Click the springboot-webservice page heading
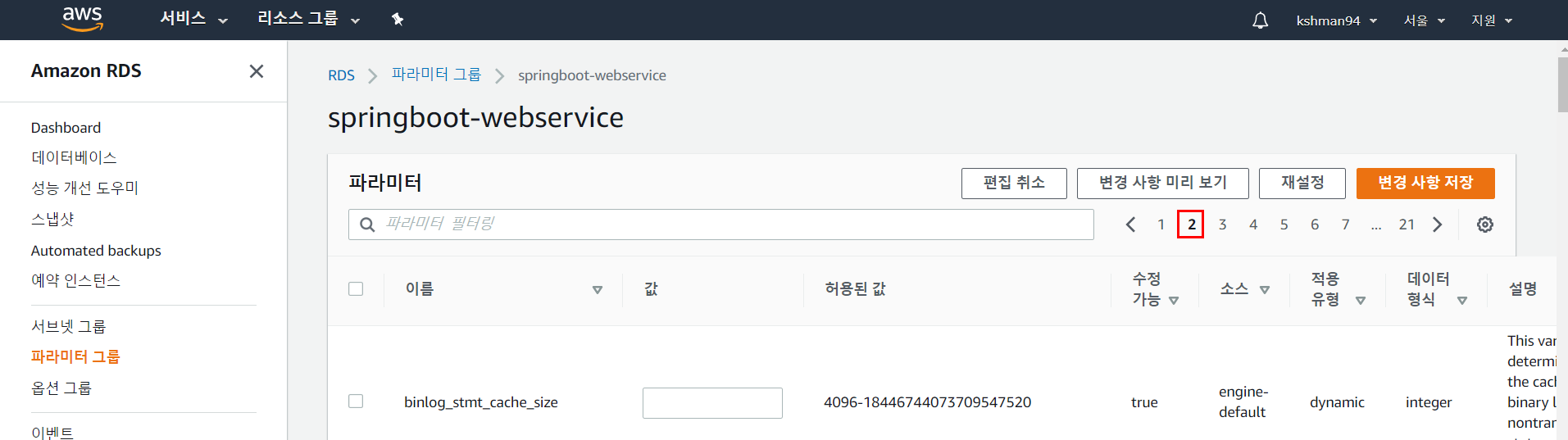 click(475, 118)
